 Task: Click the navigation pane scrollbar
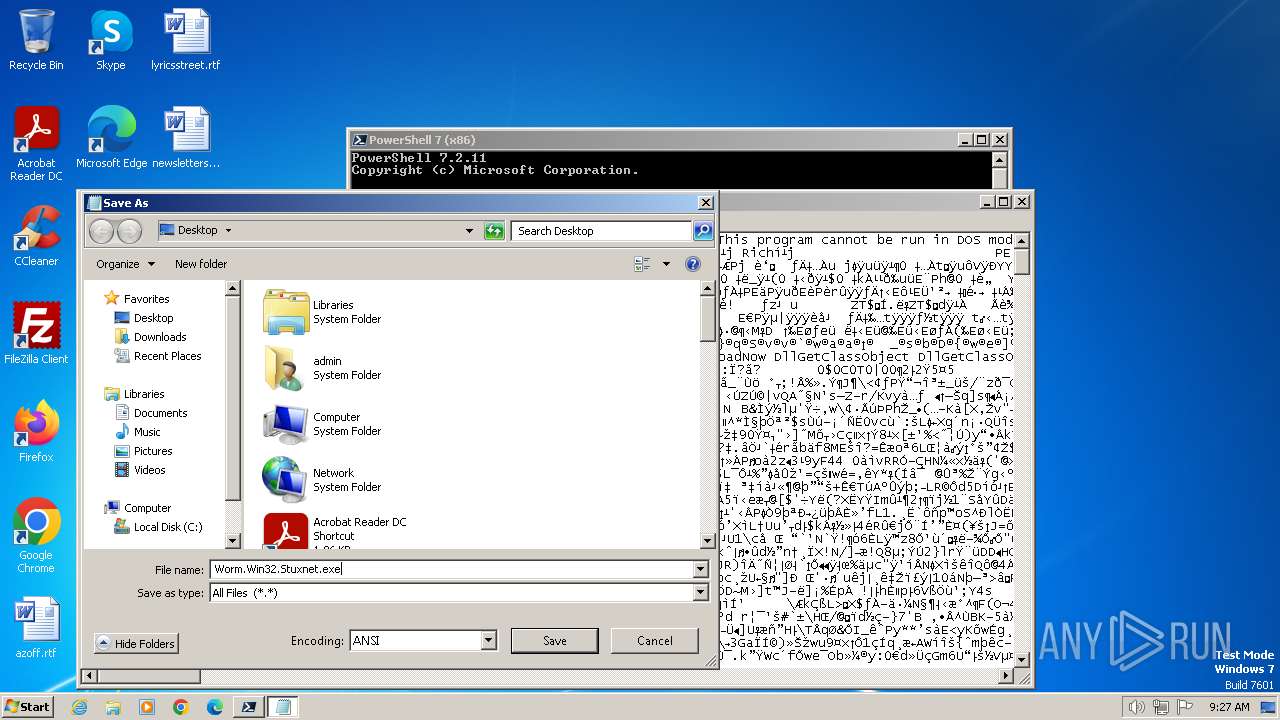233,414
